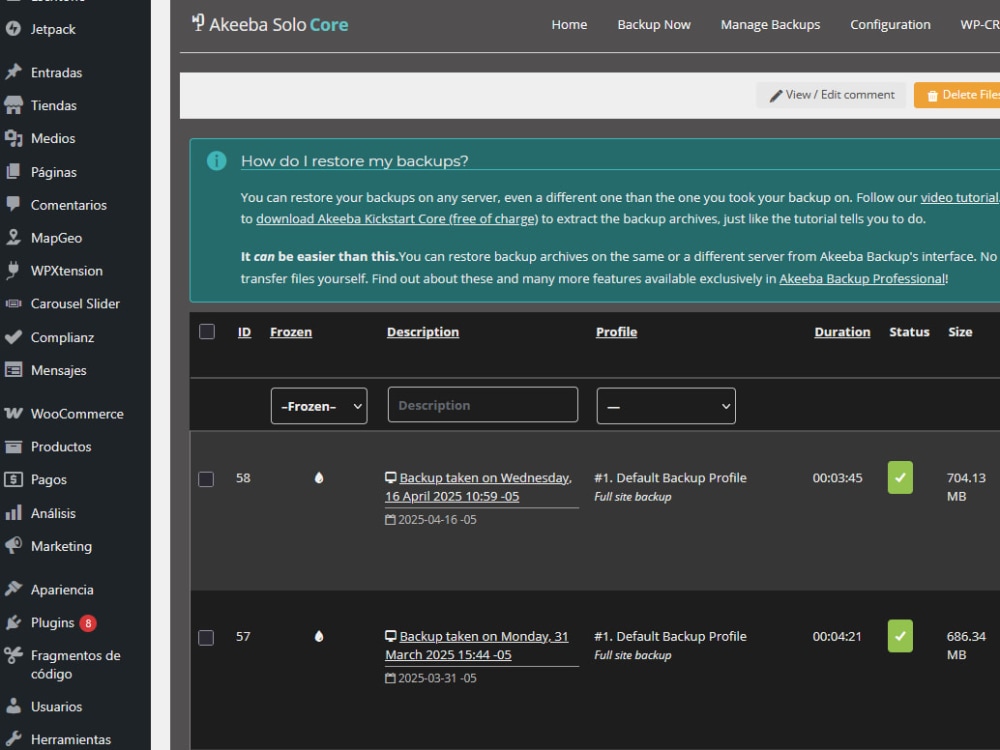Click the Medios media icon
The width and height of the screenshot is (1000, 750).
(x=13, y=138)
